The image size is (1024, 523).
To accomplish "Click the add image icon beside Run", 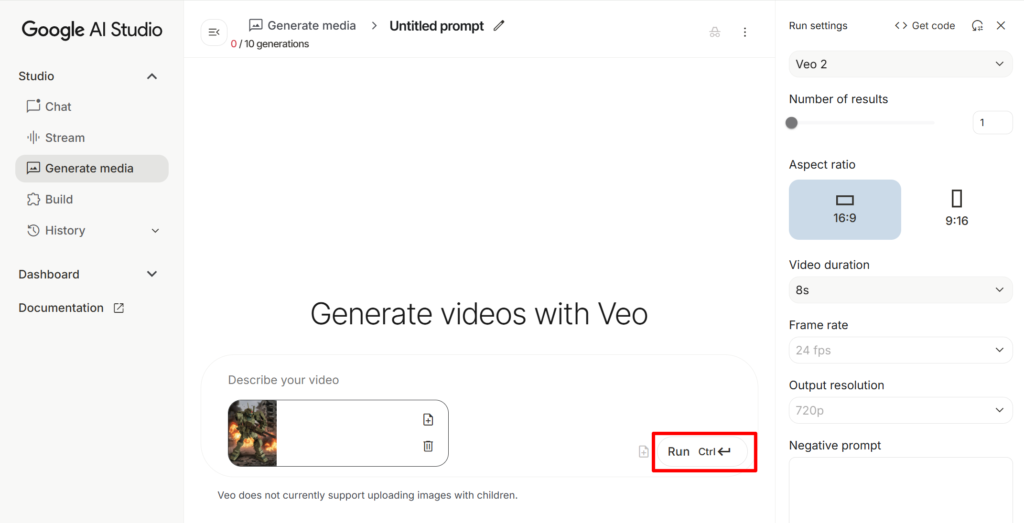I will [x=643, y=451].
